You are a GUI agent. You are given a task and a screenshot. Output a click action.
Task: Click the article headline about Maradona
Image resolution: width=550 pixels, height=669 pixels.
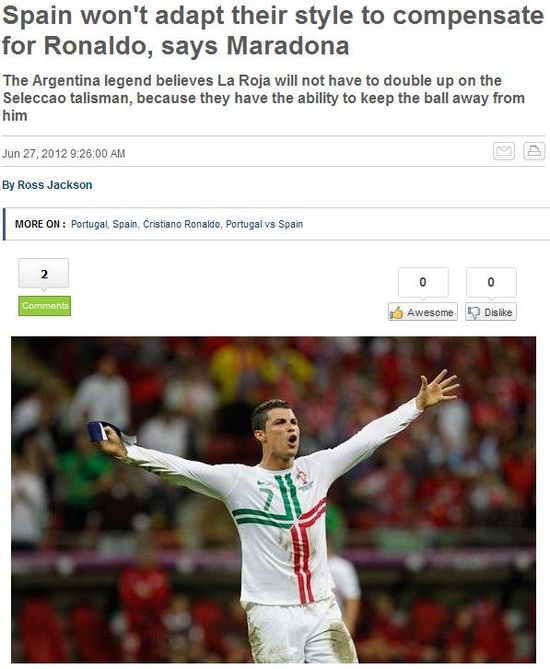[273, 31]
